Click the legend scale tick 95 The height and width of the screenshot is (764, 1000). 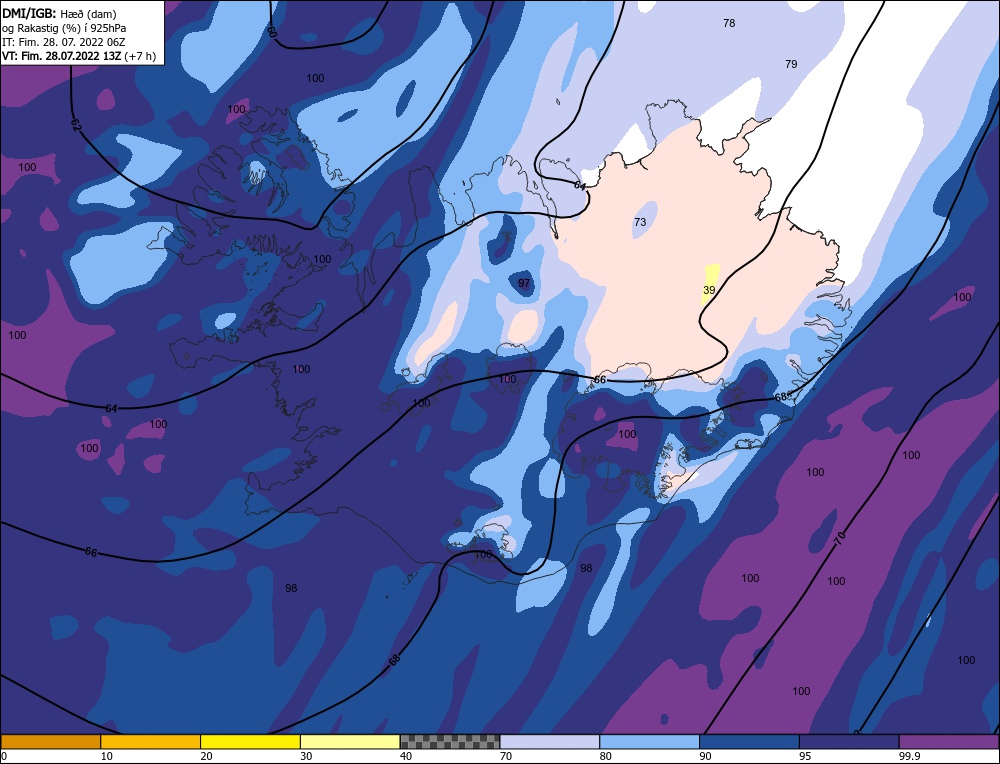pos(805,756)
